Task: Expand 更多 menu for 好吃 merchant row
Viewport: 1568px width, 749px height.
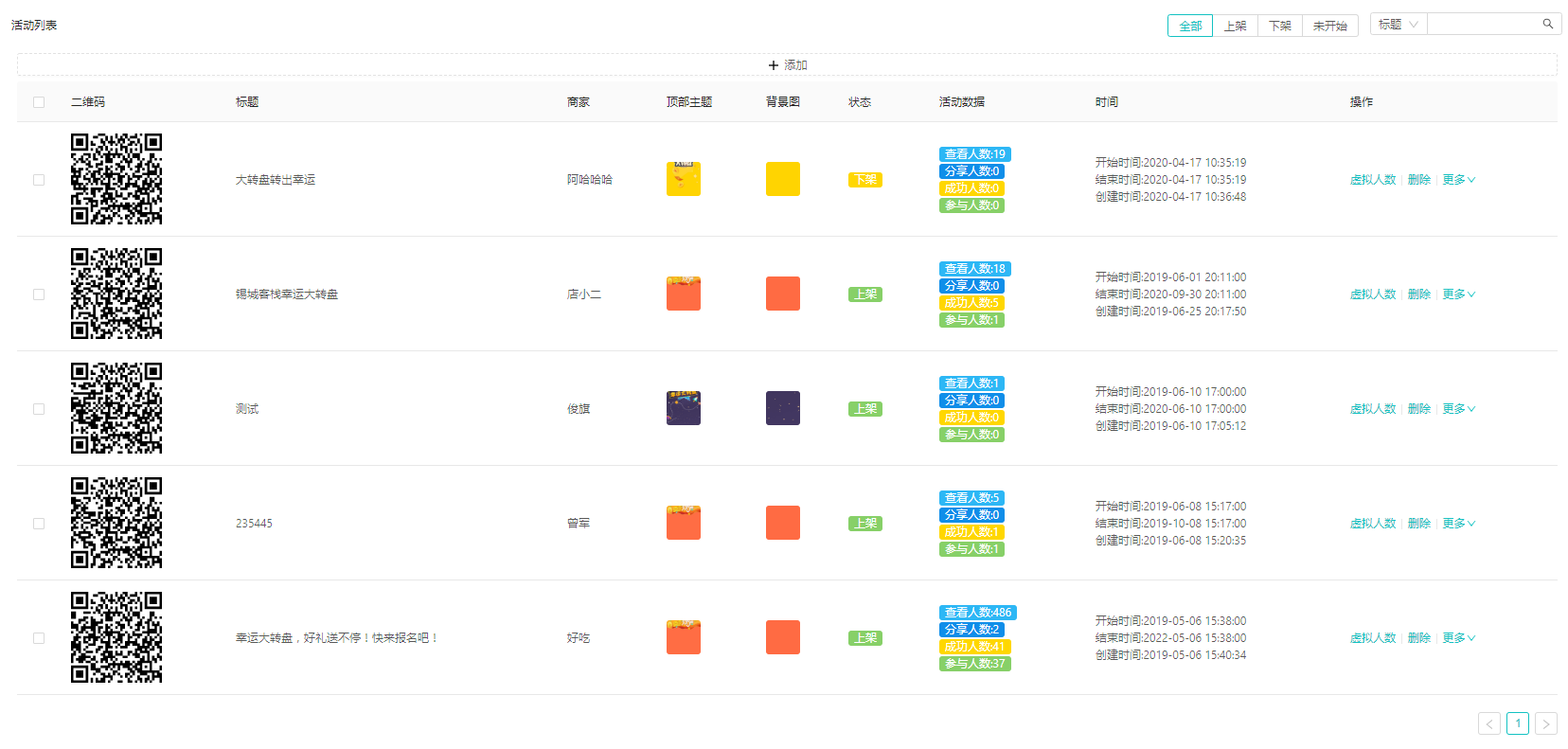Action: point(1459,638)
